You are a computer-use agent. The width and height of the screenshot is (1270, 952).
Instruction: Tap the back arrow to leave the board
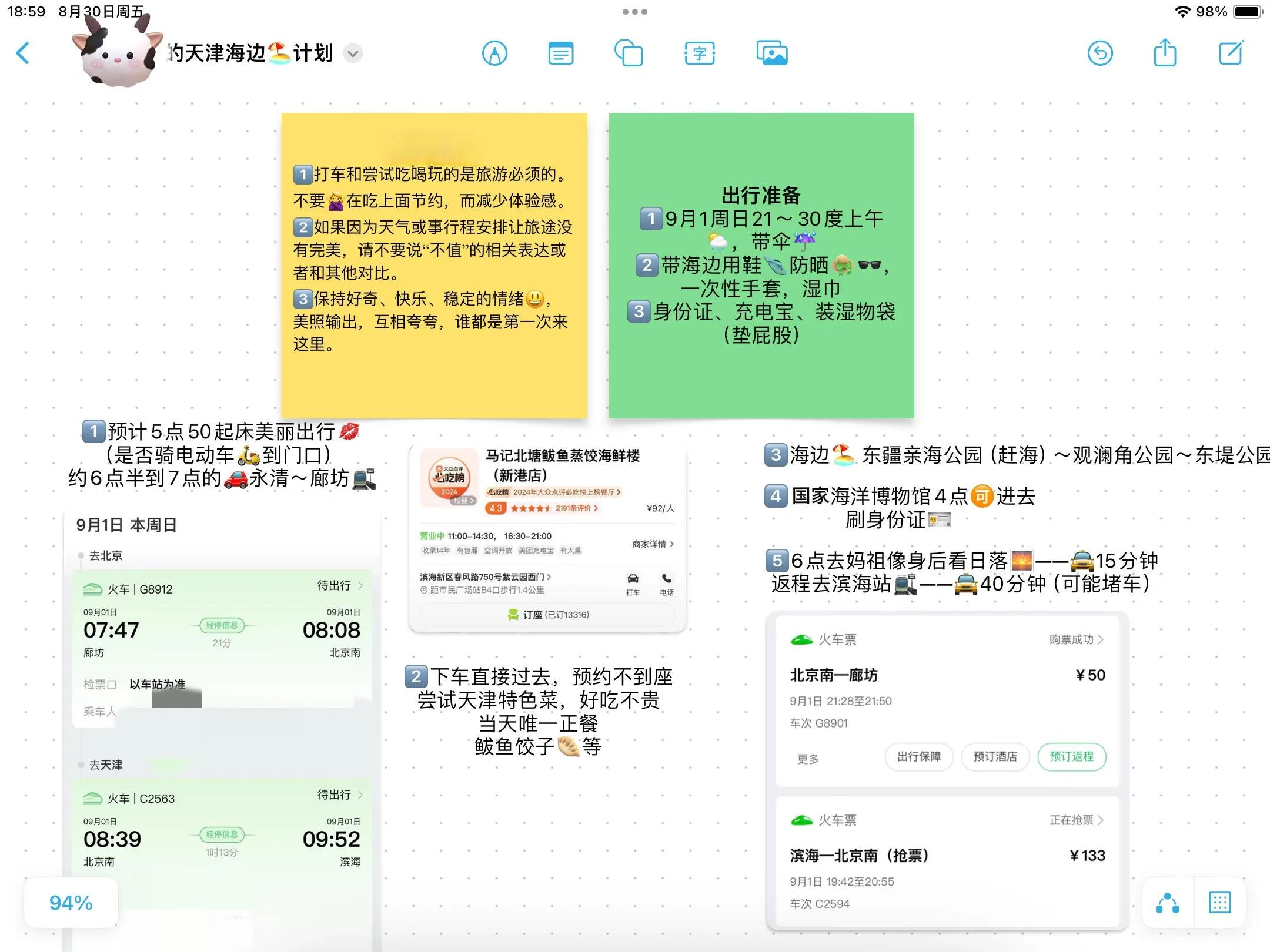coord(23,53)
